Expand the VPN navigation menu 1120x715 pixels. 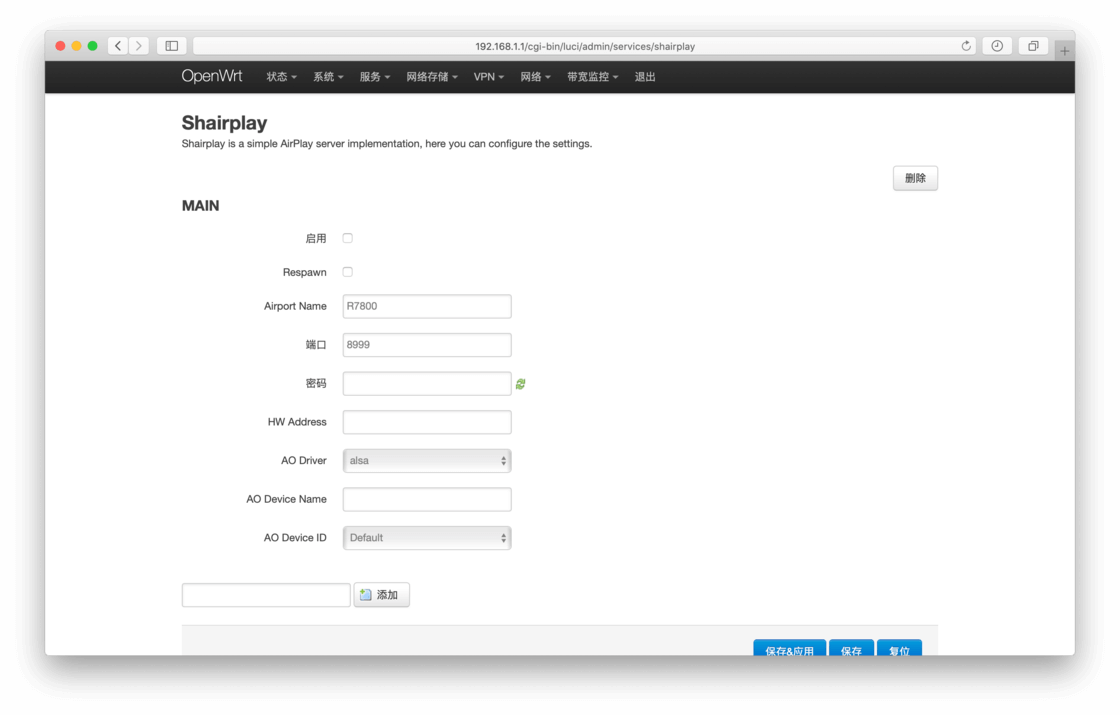click(x=488, y=77)
